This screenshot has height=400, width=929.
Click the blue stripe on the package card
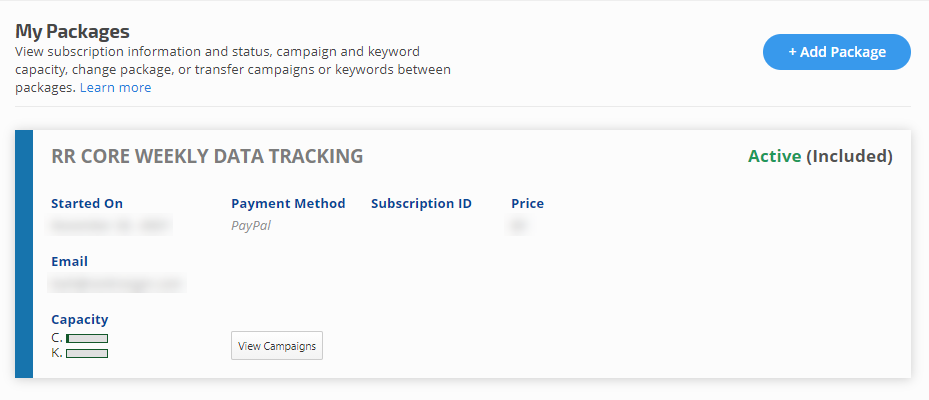[24, 254]
